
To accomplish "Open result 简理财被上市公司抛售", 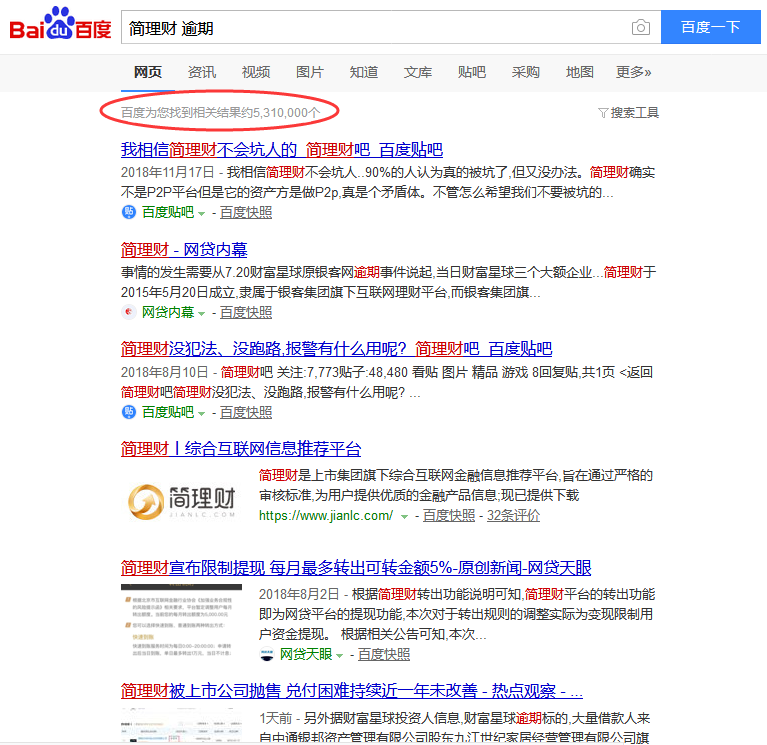I will pos(351,691).
